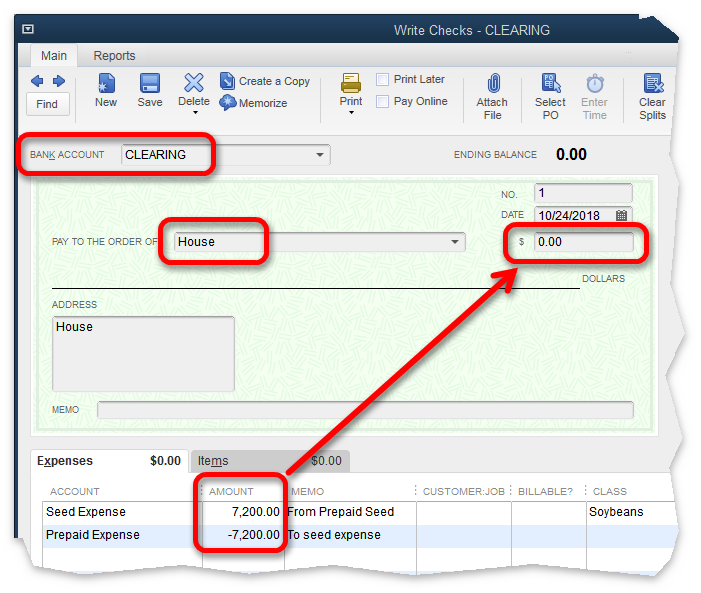Memorize this check transaction
The width and height of the screenshot is (701, 593).
253,103
